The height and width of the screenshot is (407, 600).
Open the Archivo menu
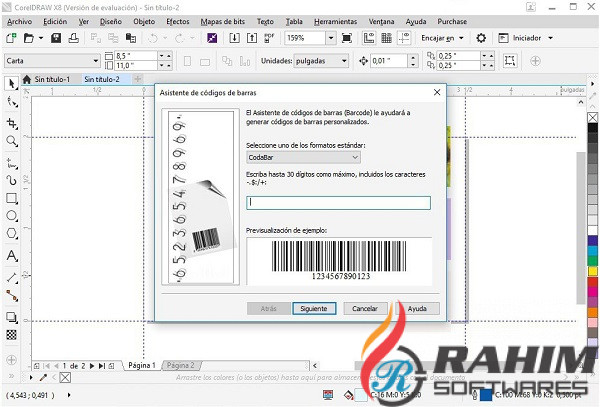click(x=20, y=22)
